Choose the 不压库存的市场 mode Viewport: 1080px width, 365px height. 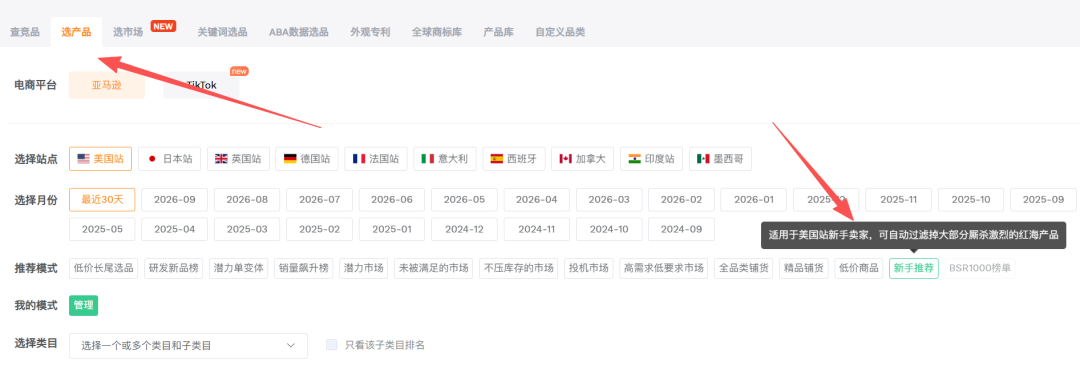click(x=519, y=268)
